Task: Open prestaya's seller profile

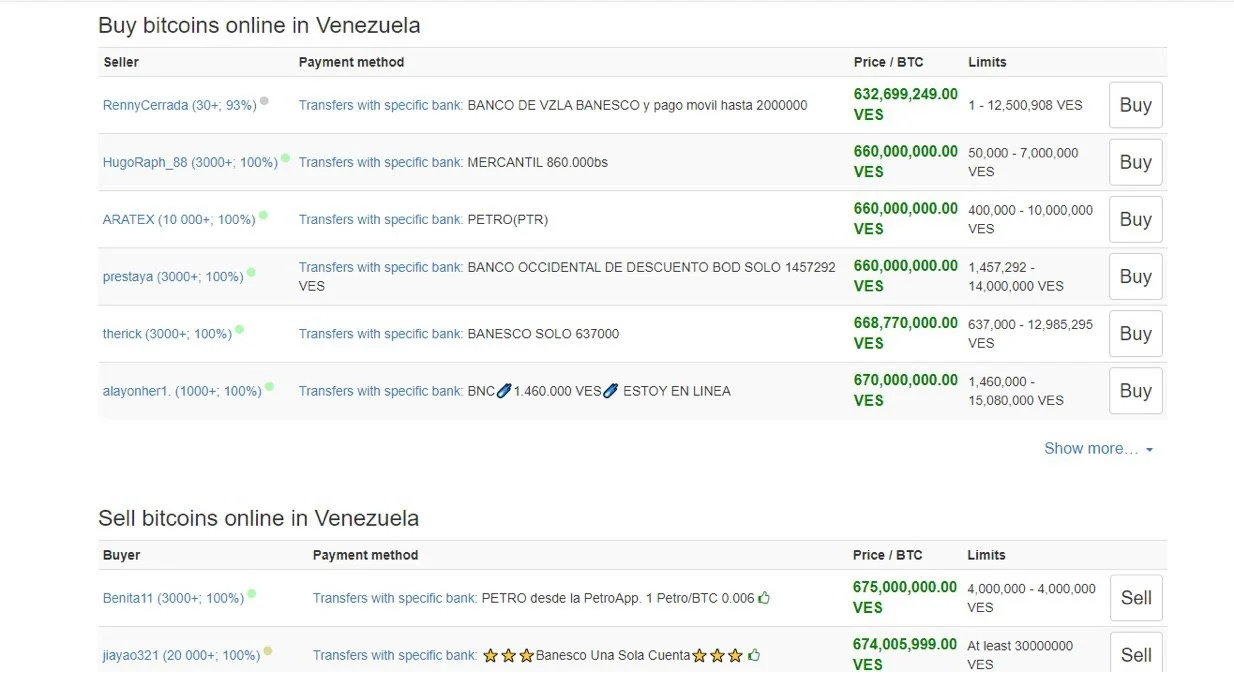Action: click(x=173, y=277)
